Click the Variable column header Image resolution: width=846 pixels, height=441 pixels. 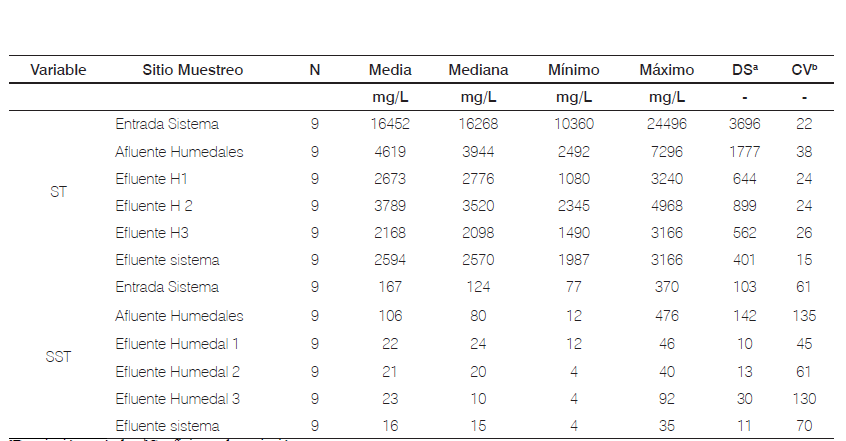pyautogui.click(x=58, y=70)
